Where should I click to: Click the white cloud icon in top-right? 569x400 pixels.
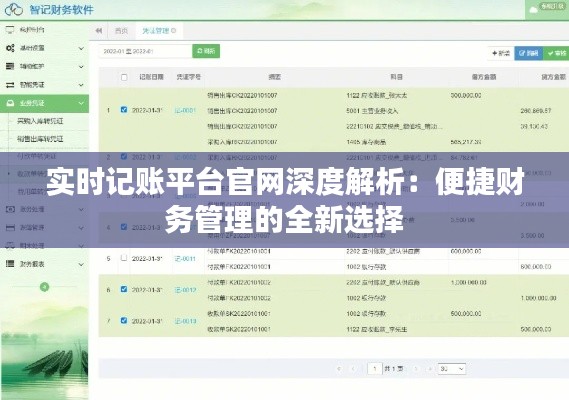click(533, 10)
